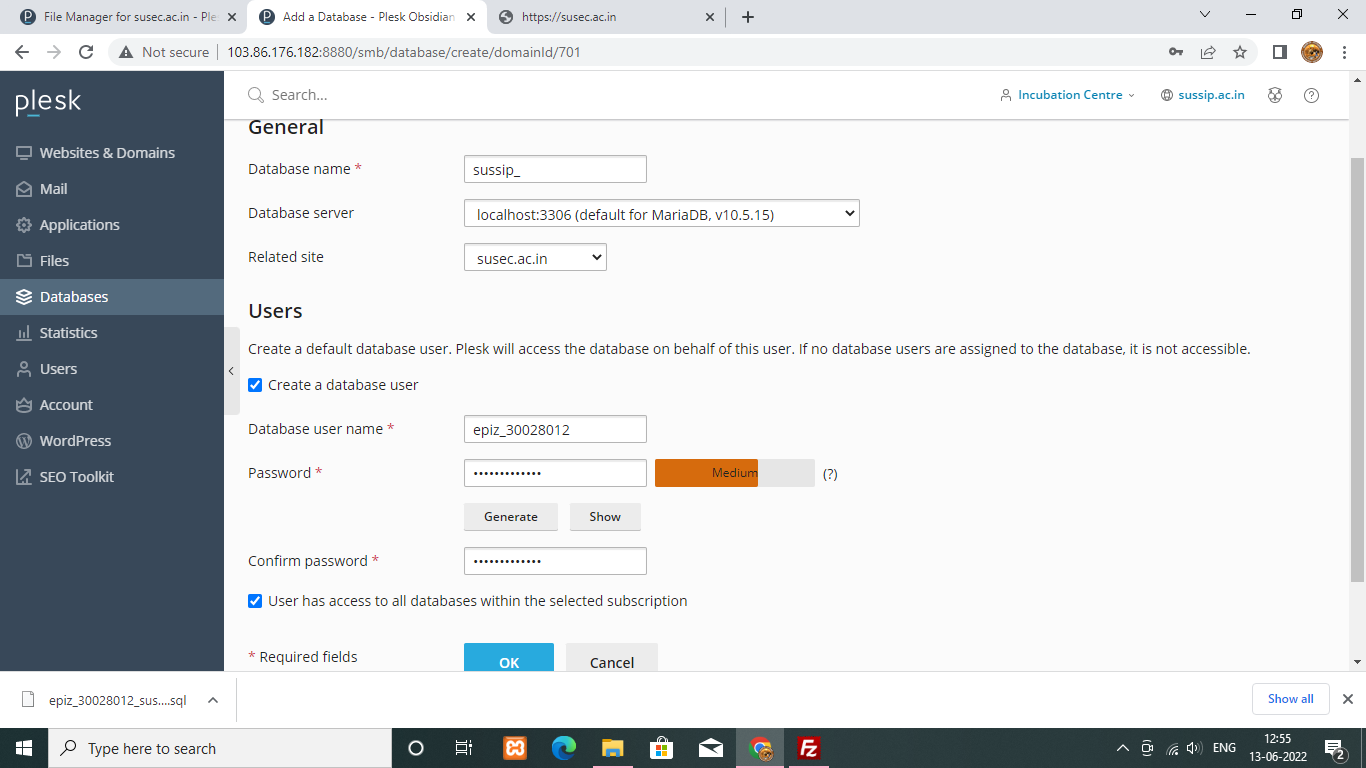The height and width of the screenshot is (768, 1366).
Task: Launch XAMPP from the taskbar
Action: (x=515, y=748)
